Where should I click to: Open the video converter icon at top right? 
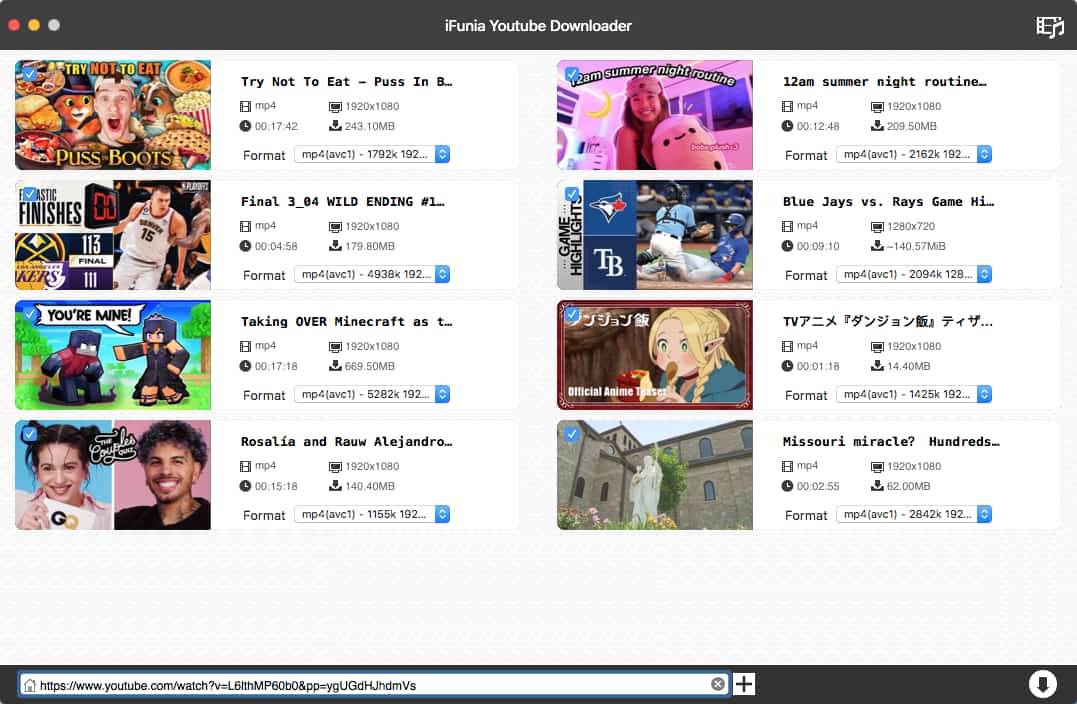click(1049, 26)
